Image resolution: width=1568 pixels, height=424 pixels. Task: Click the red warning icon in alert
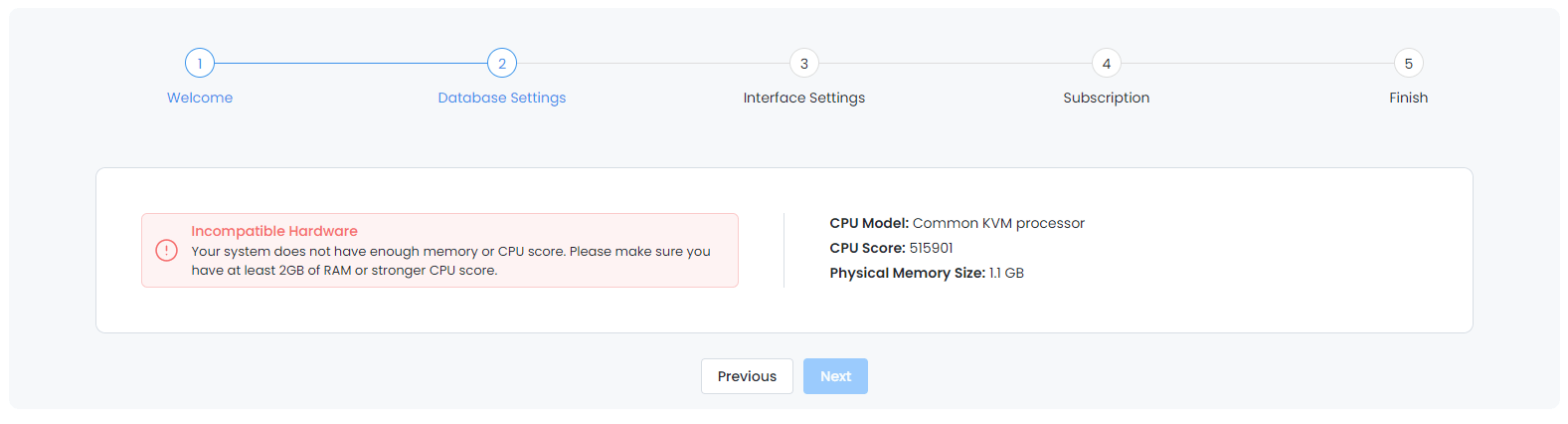167,251
